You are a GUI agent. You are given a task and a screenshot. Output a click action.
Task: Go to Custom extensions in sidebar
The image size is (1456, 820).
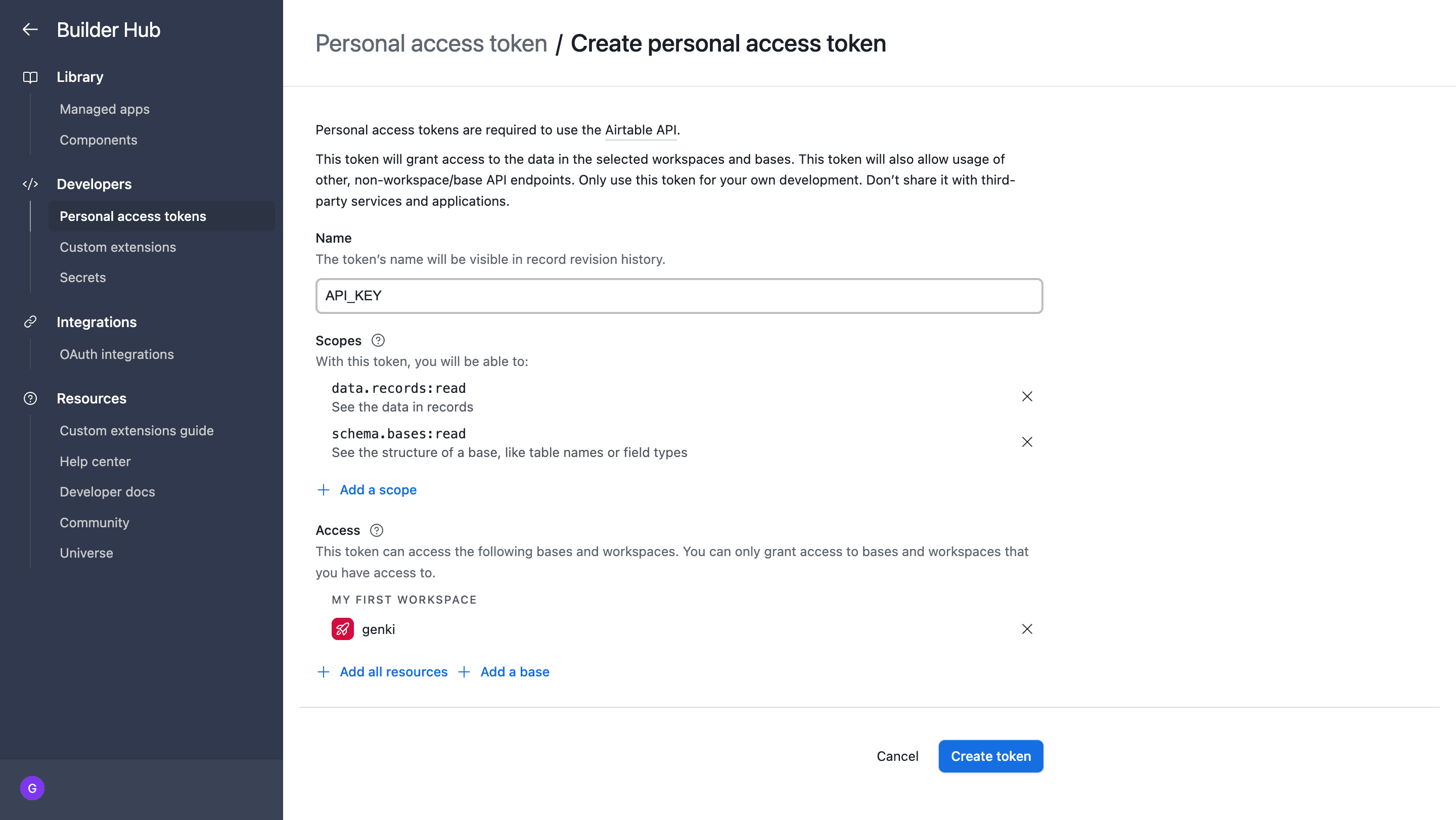pos(118,247)
